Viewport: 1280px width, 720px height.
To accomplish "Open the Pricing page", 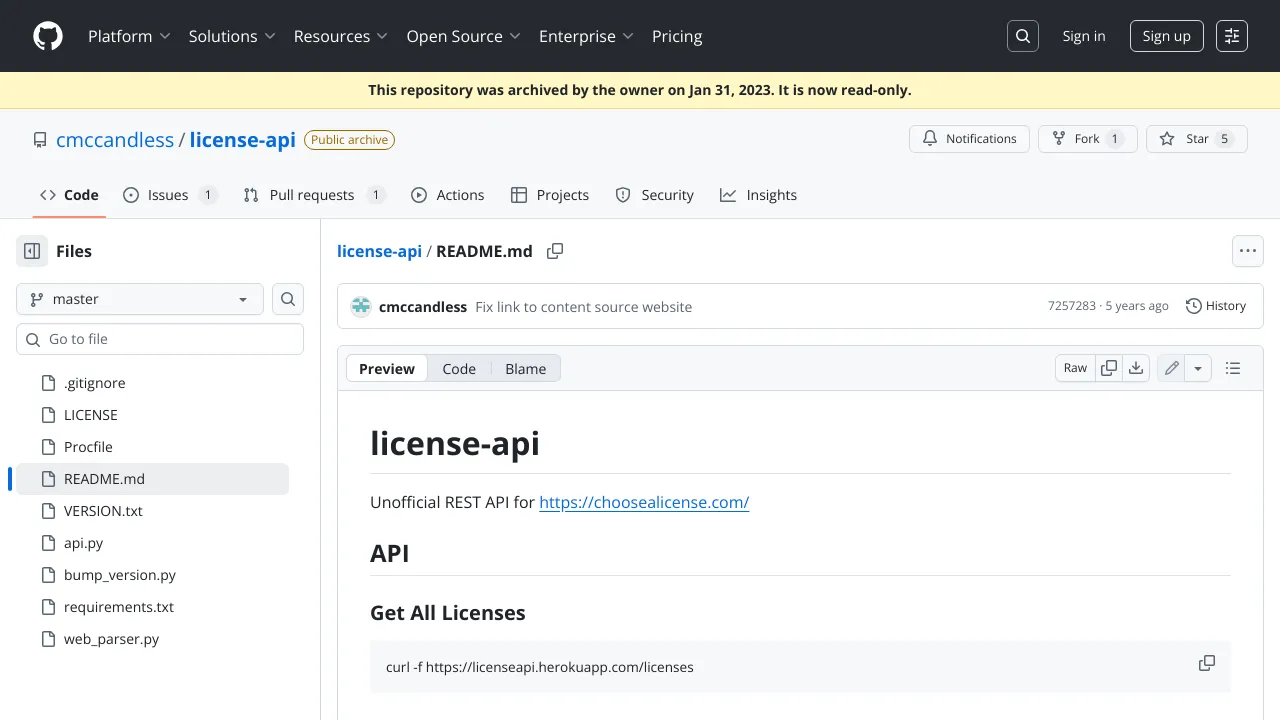I will pyautogui.click(x=677, y=36).
